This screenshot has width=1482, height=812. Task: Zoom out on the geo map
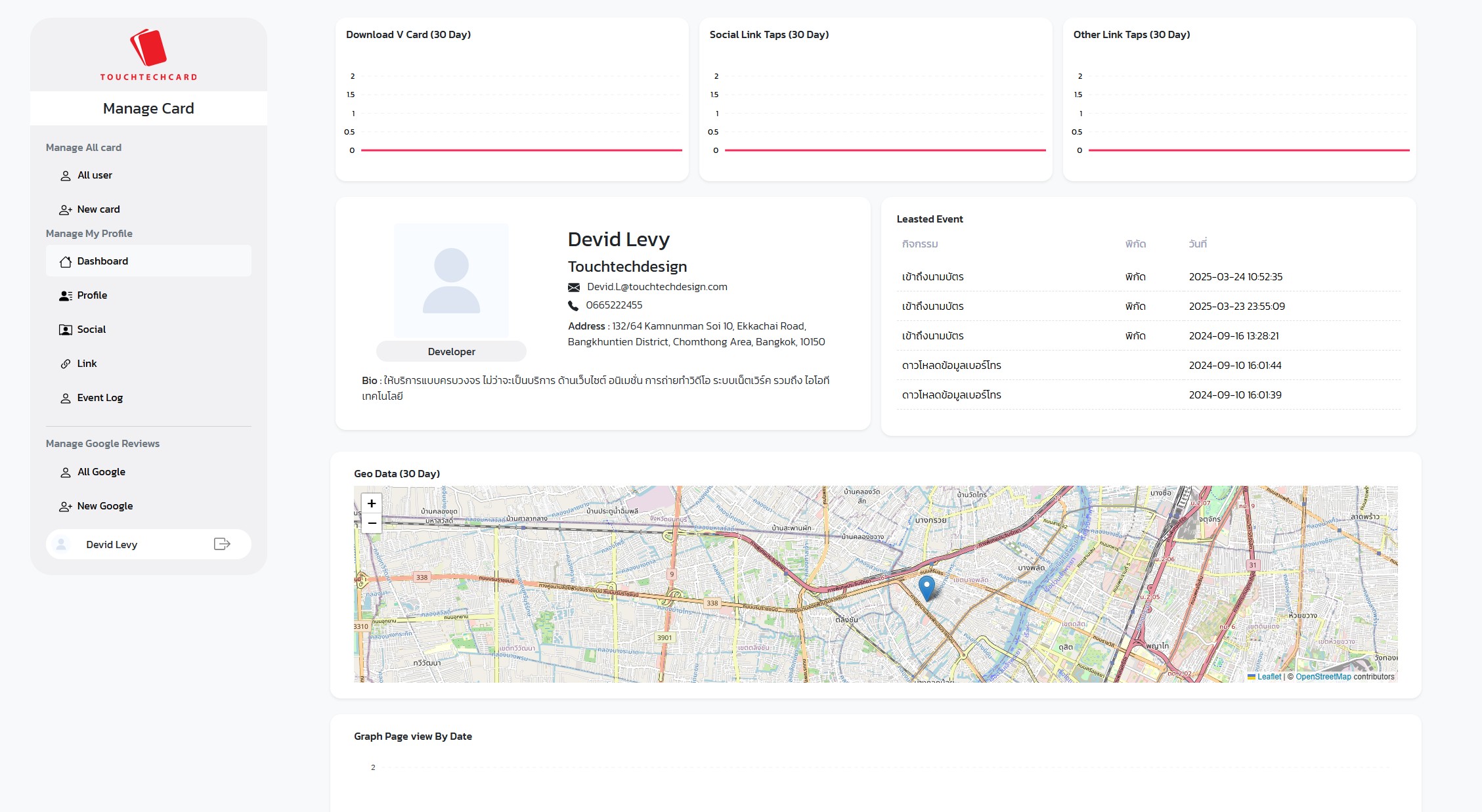pyautogui.click(x=372, y=523)
